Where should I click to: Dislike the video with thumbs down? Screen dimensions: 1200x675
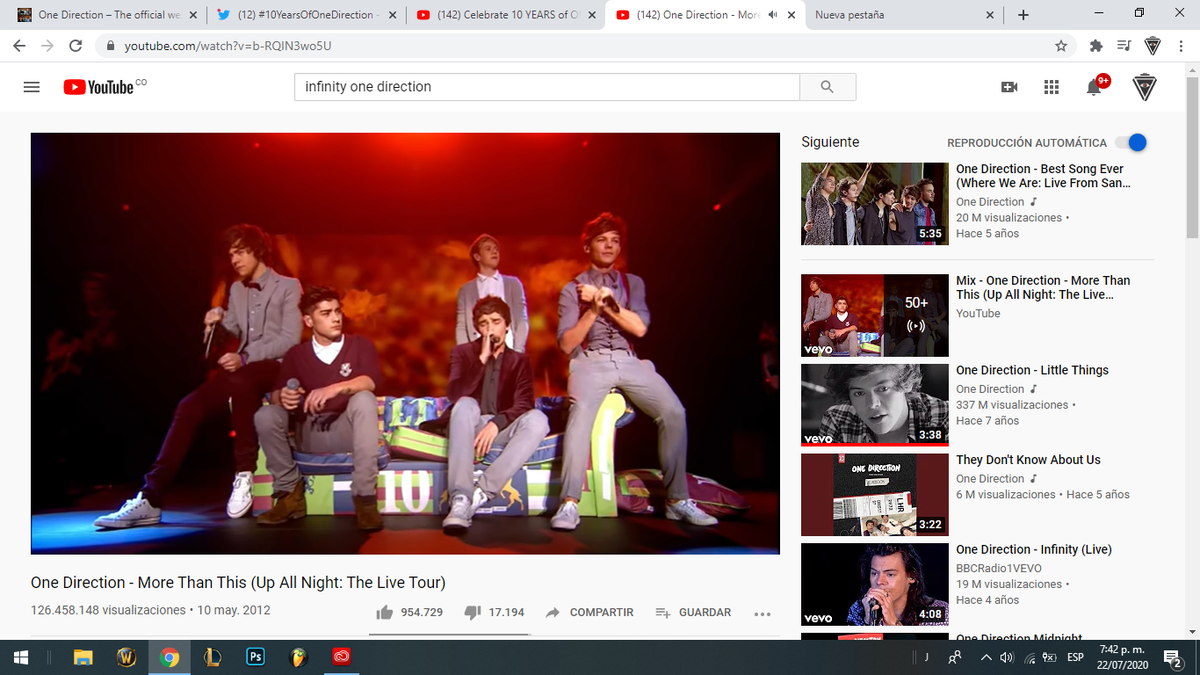pos(473,612)
